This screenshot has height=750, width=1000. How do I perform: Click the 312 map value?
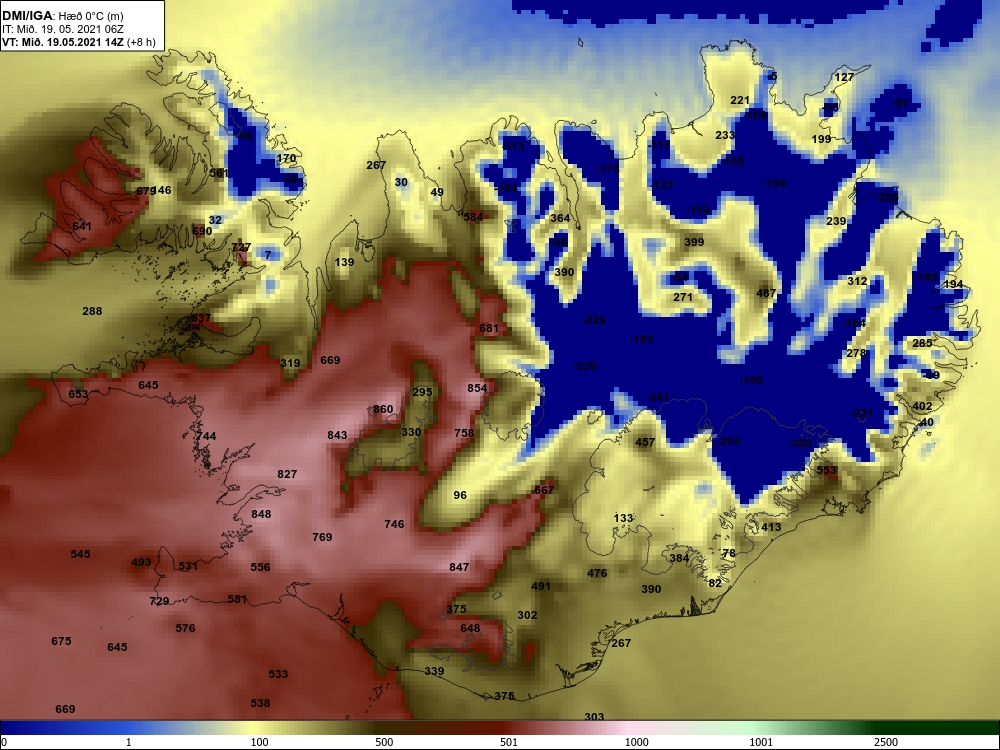857,281
